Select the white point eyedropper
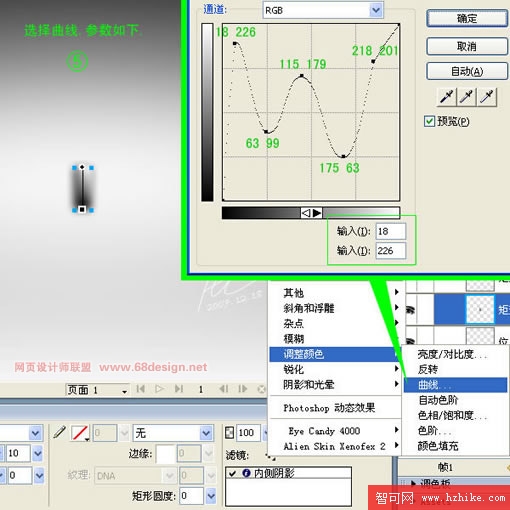Viewport: 510px width, 510px height. [x=487, y=97]
